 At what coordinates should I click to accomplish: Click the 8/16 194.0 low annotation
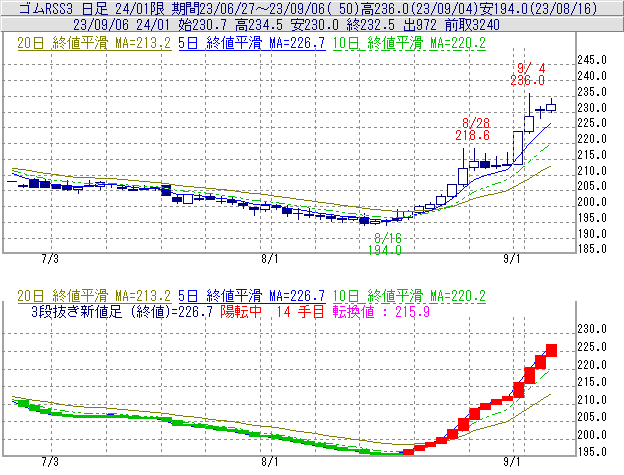[385, 244]
